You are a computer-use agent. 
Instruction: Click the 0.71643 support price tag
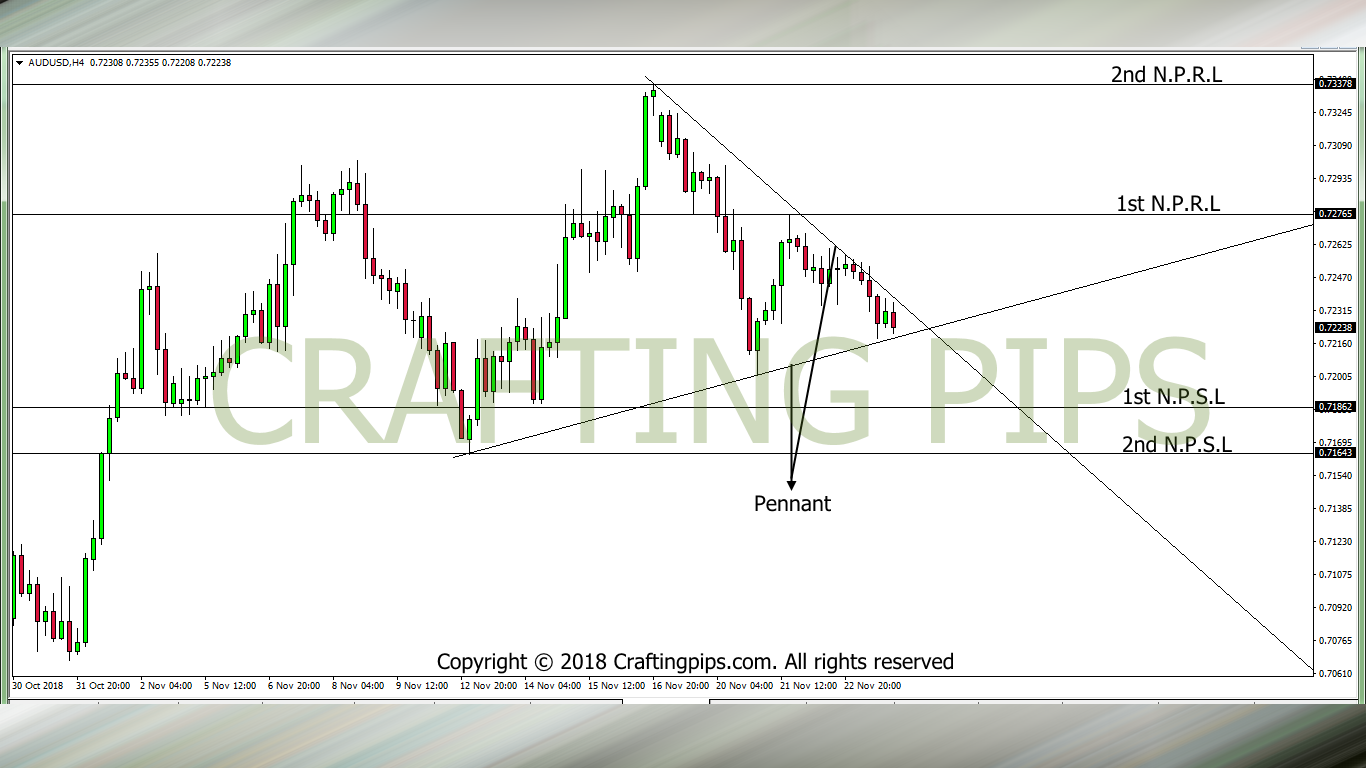click(1336, 453)
